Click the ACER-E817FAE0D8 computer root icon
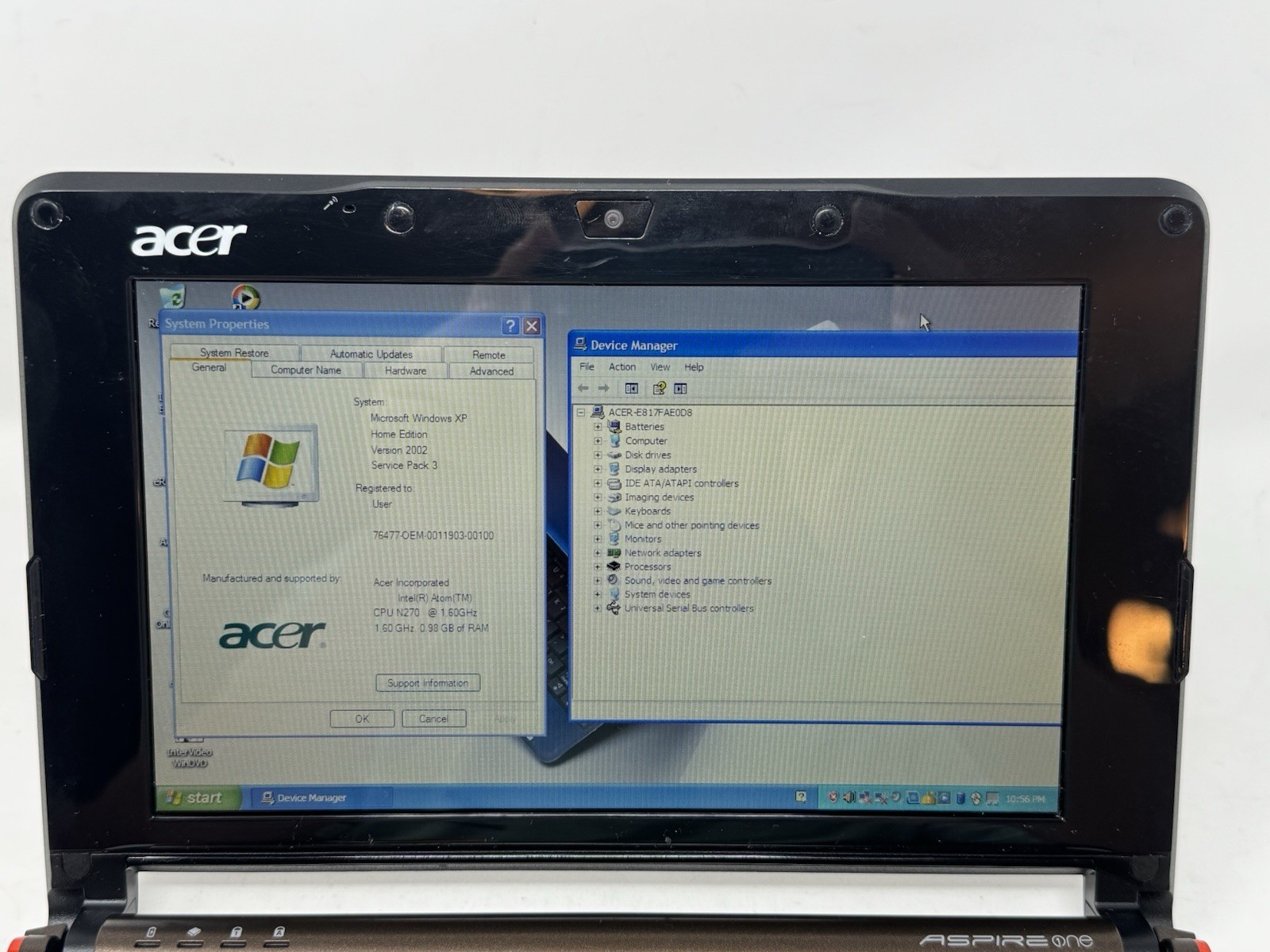Image resolution: width=1270 pixels, height=952 pixels. tap(598, 412)
